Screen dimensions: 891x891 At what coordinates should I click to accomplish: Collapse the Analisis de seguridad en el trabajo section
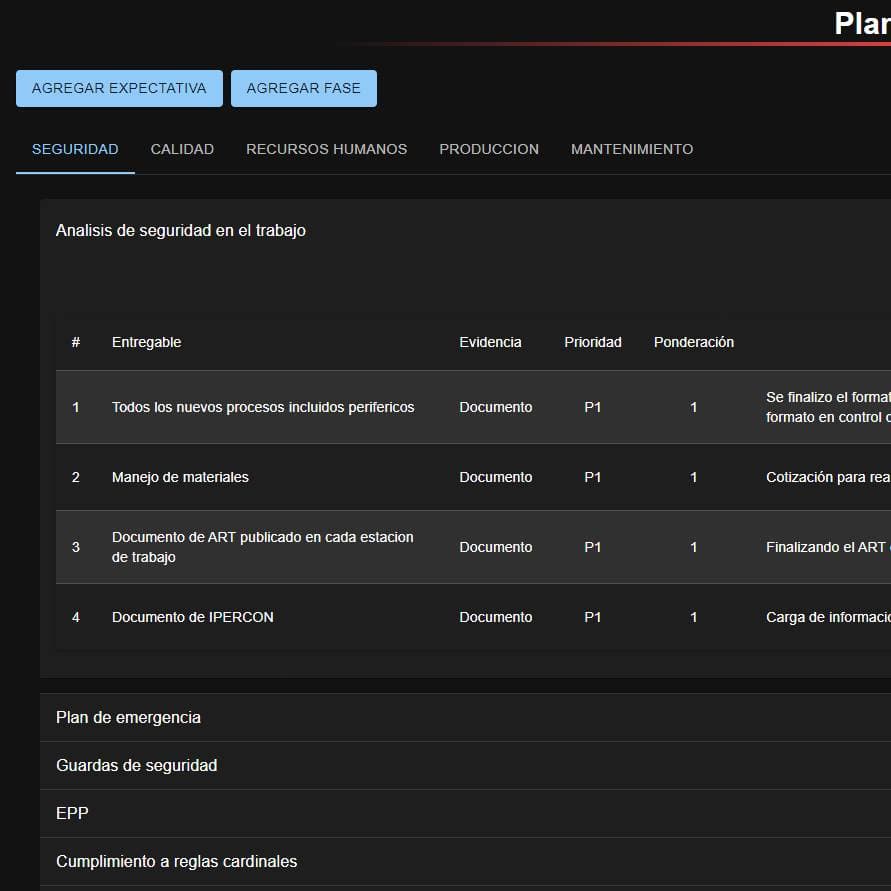tap(181, 231)
